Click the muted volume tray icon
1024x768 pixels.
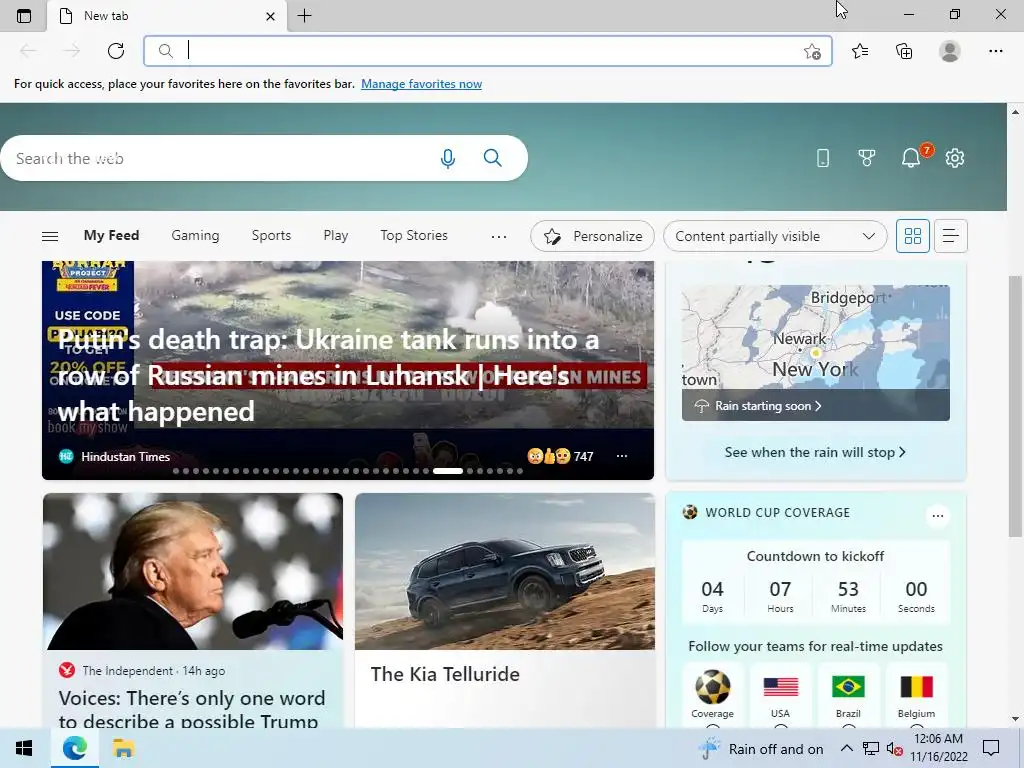click(x=894, y=748)
